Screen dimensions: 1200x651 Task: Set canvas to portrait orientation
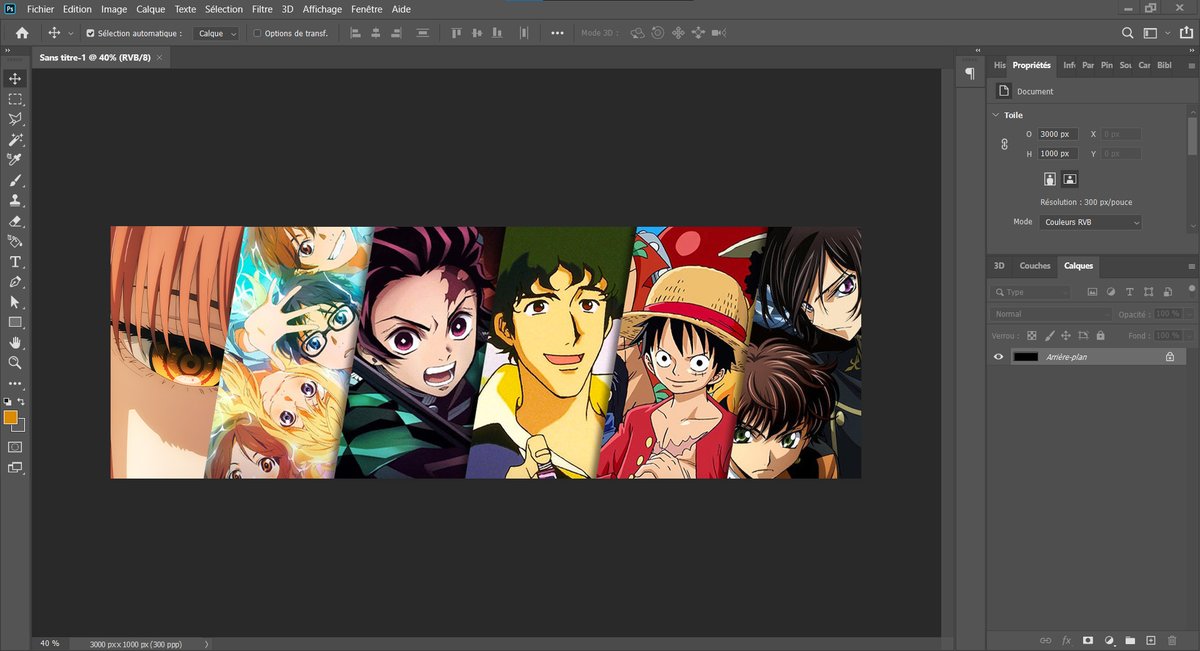1050,179
